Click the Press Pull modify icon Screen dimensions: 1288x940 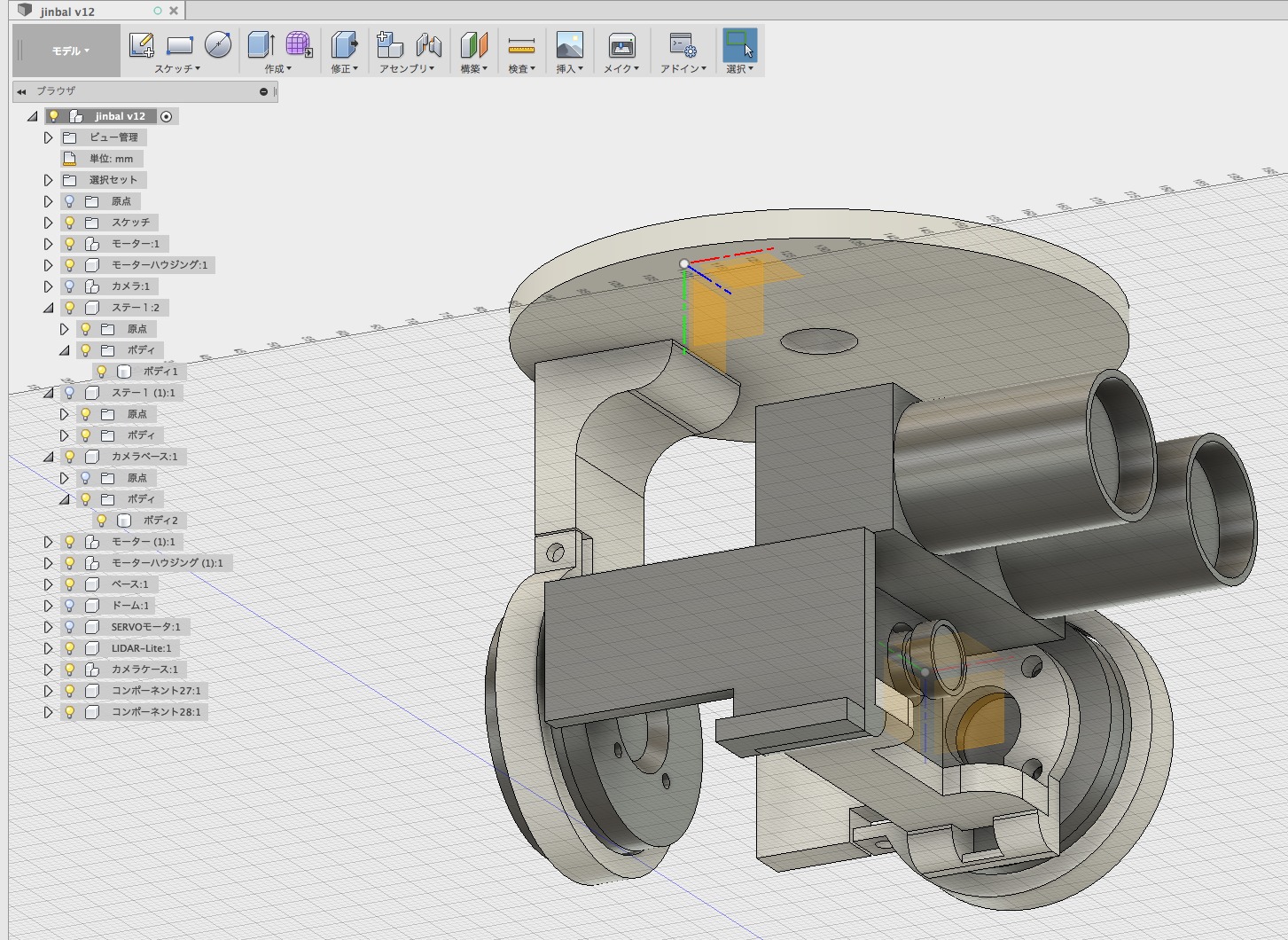344,44
